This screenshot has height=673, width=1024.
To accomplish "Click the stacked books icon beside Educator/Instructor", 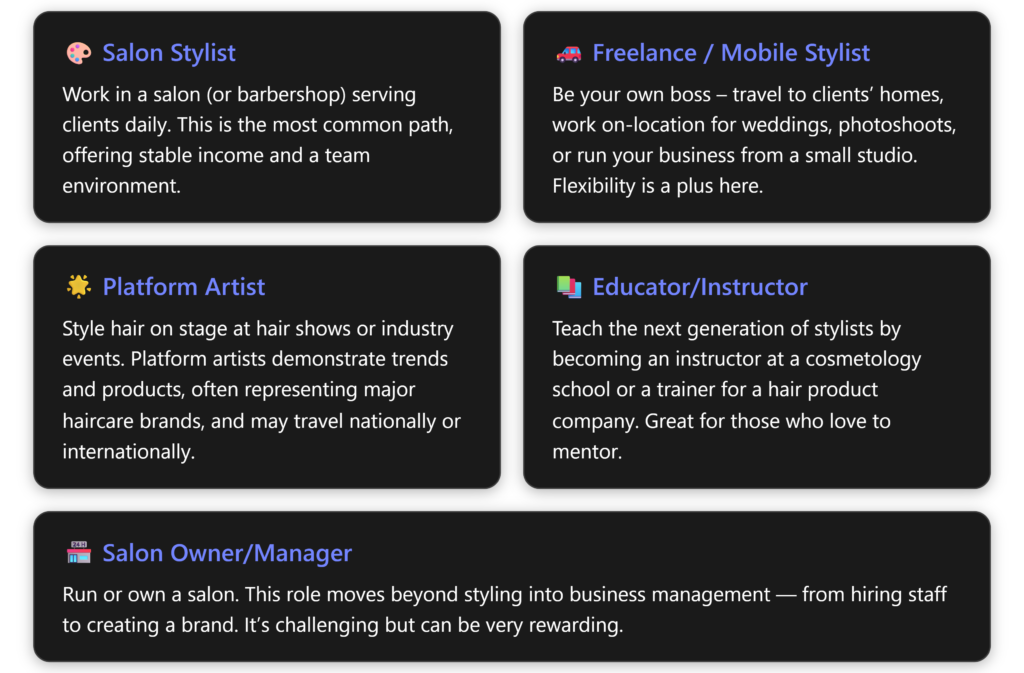I will [x=568, y=288].
